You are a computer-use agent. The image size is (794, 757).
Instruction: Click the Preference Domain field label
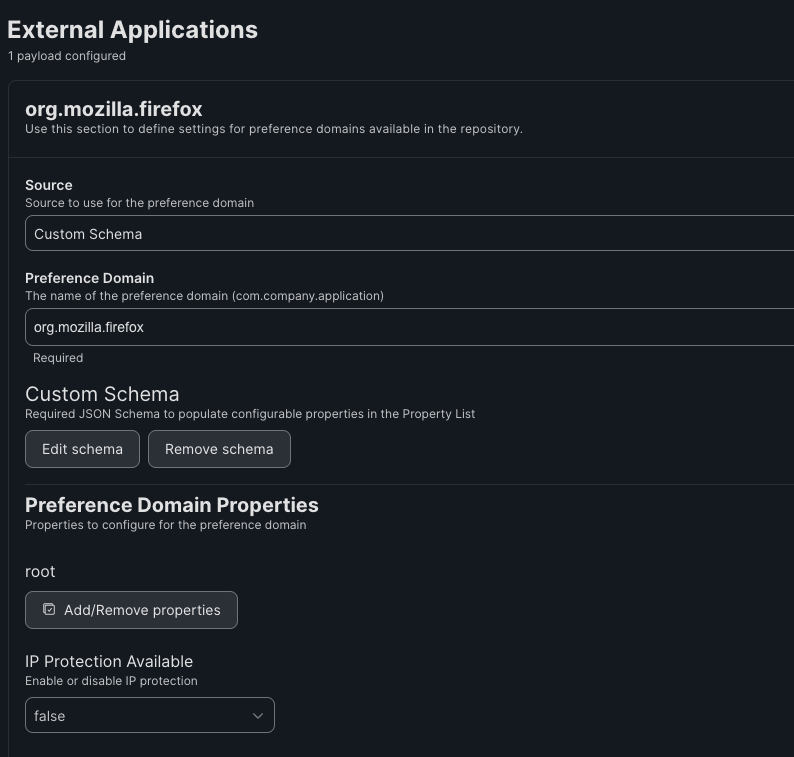coord(89,278)
